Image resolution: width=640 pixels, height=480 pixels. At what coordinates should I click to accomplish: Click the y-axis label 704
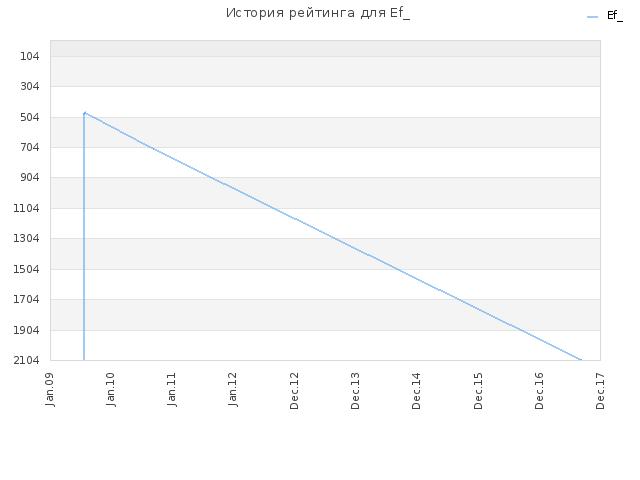pos(30,147)
